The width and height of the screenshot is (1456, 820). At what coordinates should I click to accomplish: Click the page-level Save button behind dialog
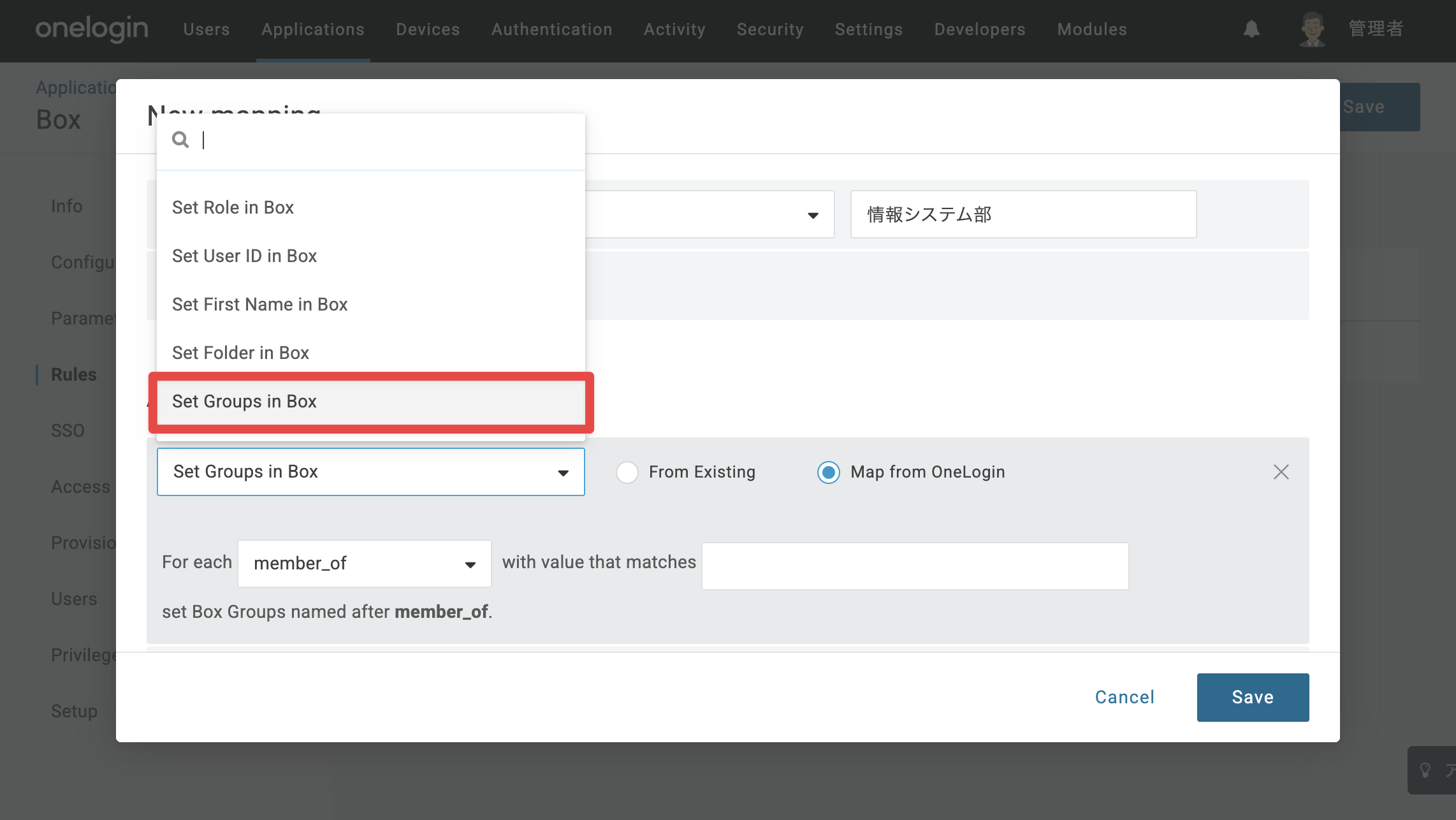pos(1380,107)
